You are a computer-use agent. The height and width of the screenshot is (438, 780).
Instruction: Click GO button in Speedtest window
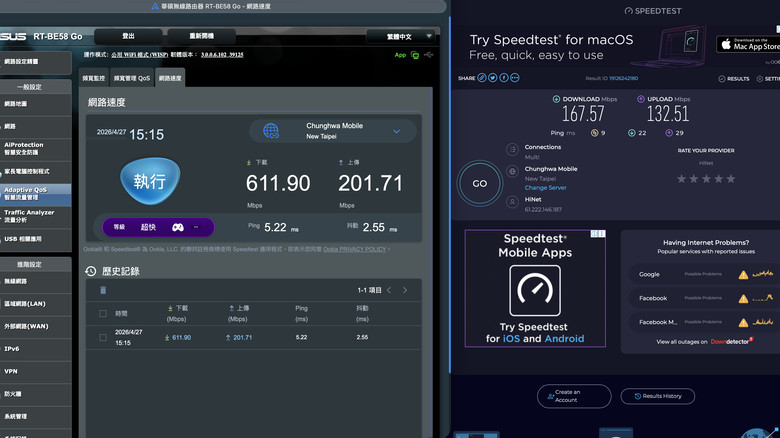click(480, 184)
